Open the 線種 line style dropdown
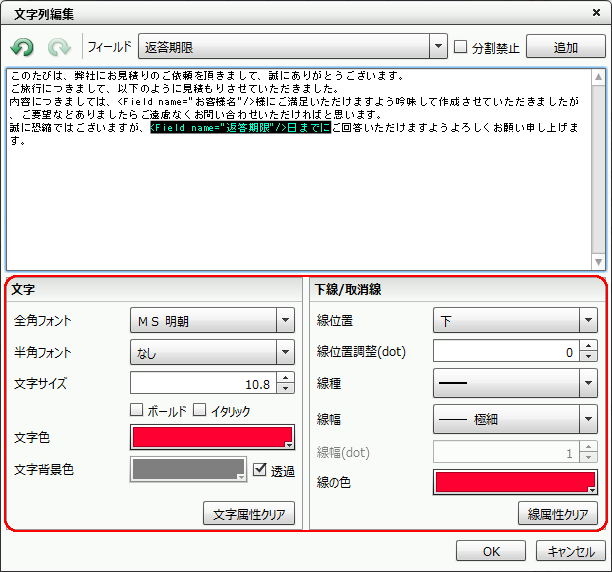The width and height of the screenshot is (612, 572). (515, 383)
